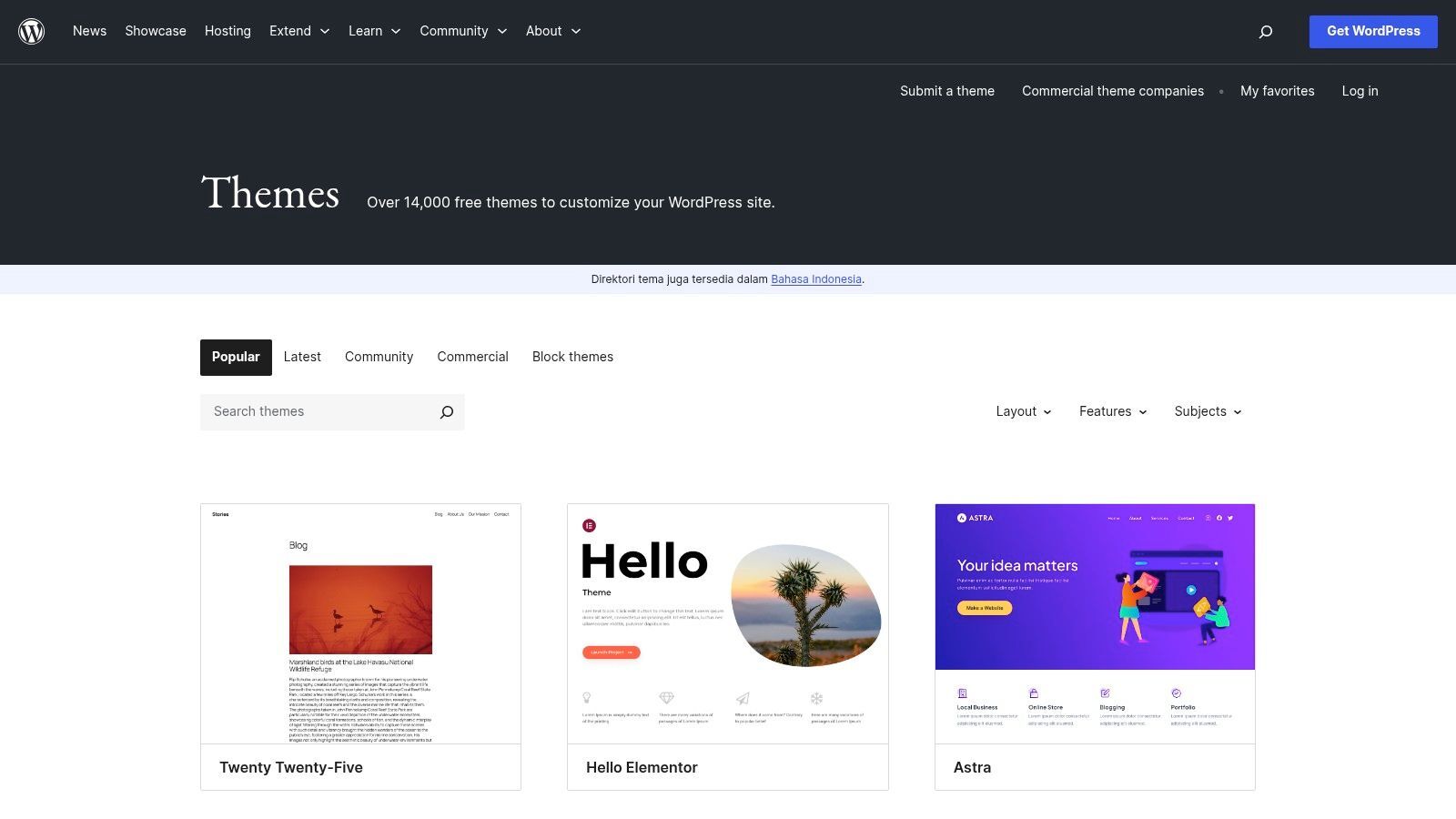The width and height of the screenshot is (1456, 819).
Task: Select the Commercial filter tab
Action: tap(472, 357)
